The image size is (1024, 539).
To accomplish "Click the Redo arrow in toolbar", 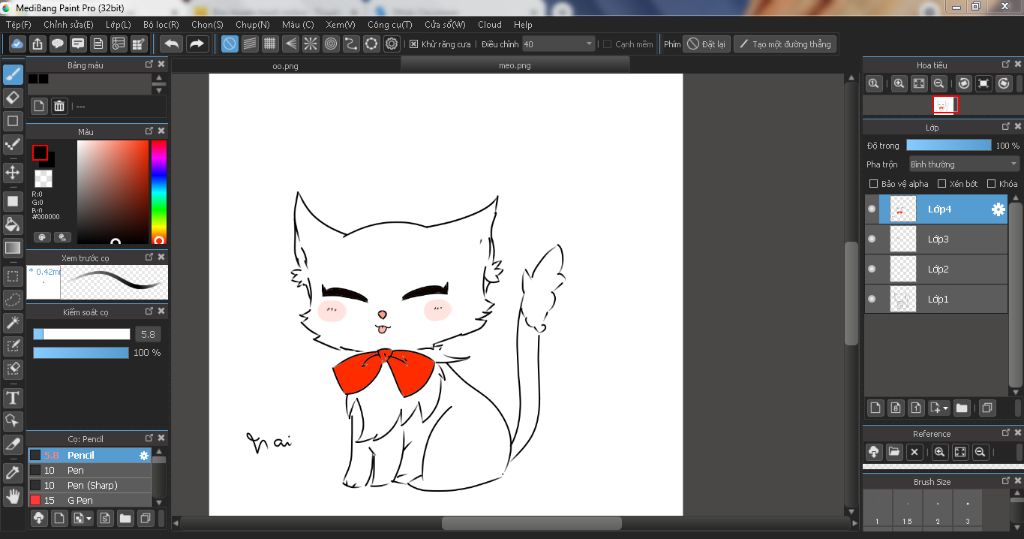I will point(197,44).
